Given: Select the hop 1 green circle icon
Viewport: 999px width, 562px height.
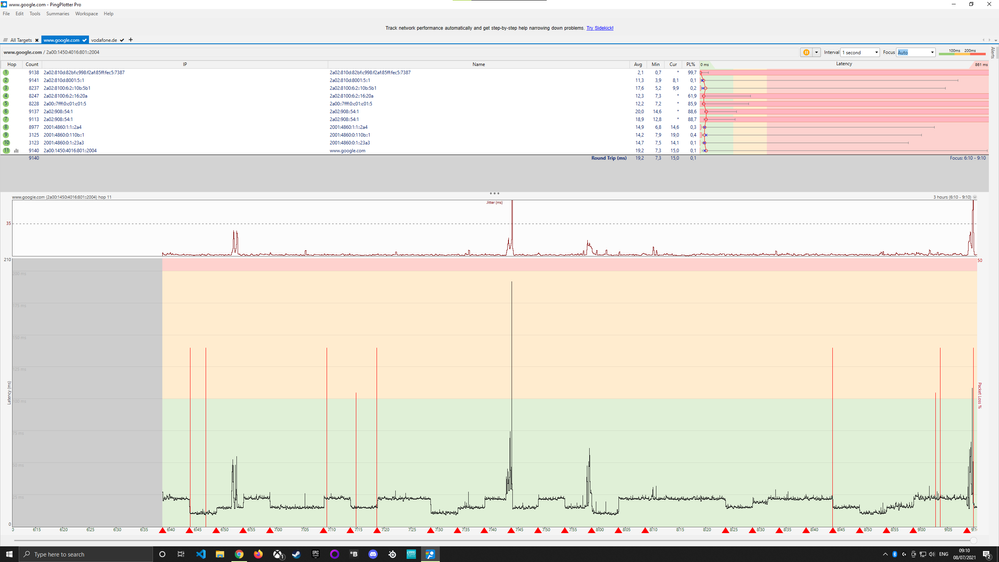Looking at the screenshot, I should coord(6,73).
